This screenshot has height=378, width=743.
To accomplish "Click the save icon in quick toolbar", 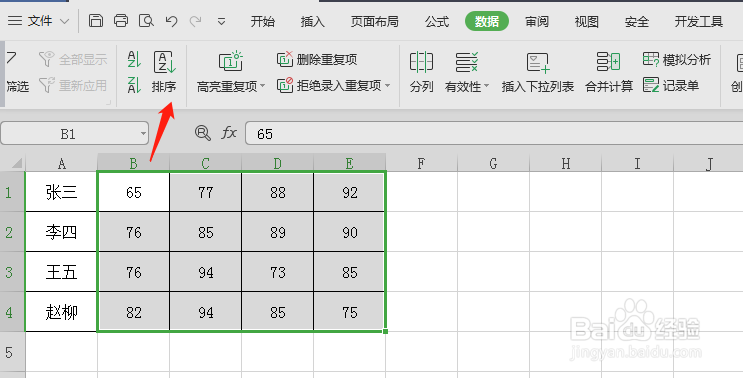I will pyautogui.click(x=96, y=21).
